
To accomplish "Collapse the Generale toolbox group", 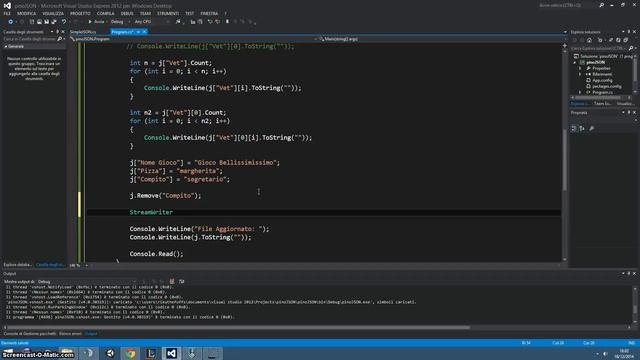I will (x=6, y=47).
